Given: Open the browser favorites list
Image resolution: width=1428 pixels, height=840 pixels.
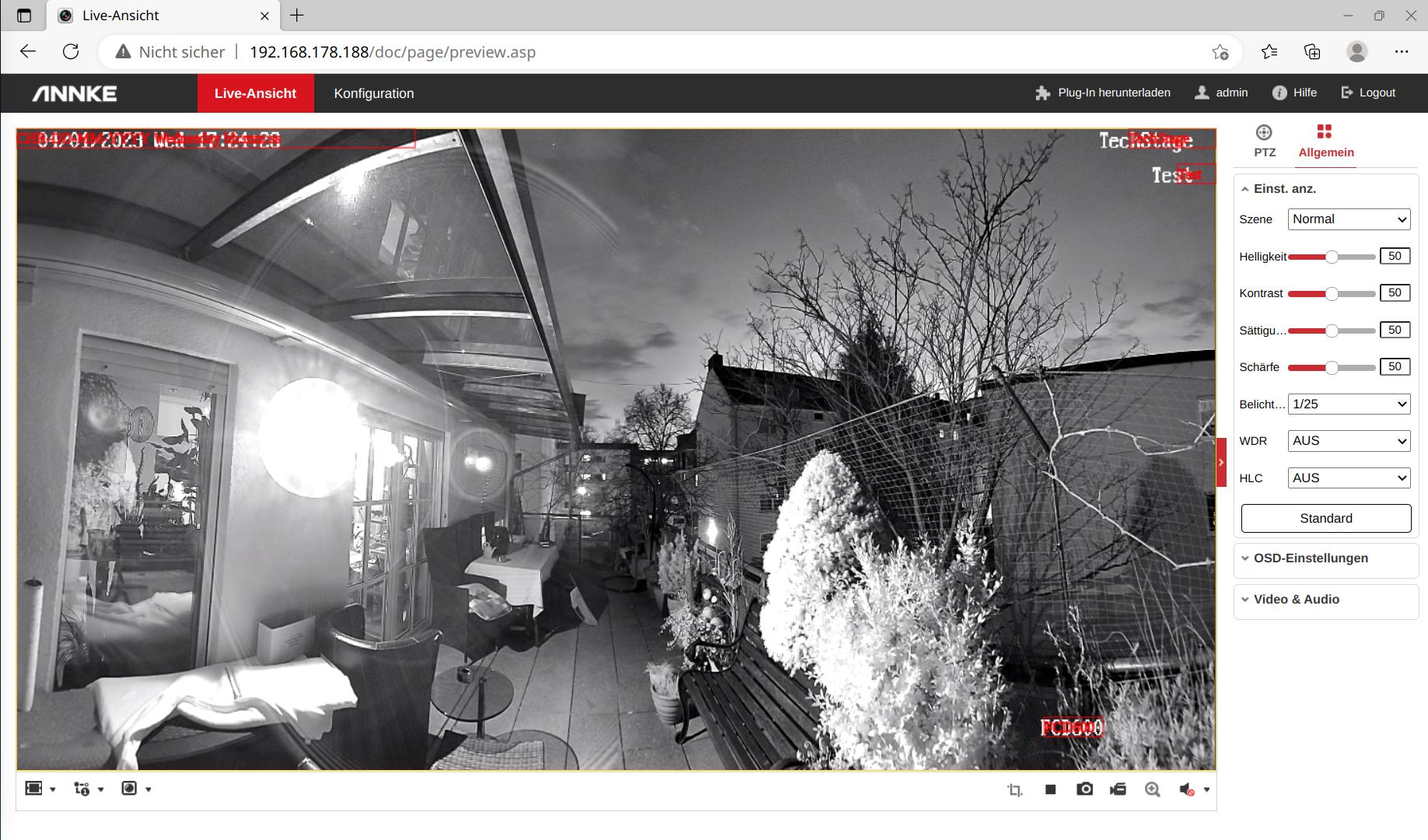Looking at the screenshot, I should [1269, 52].
